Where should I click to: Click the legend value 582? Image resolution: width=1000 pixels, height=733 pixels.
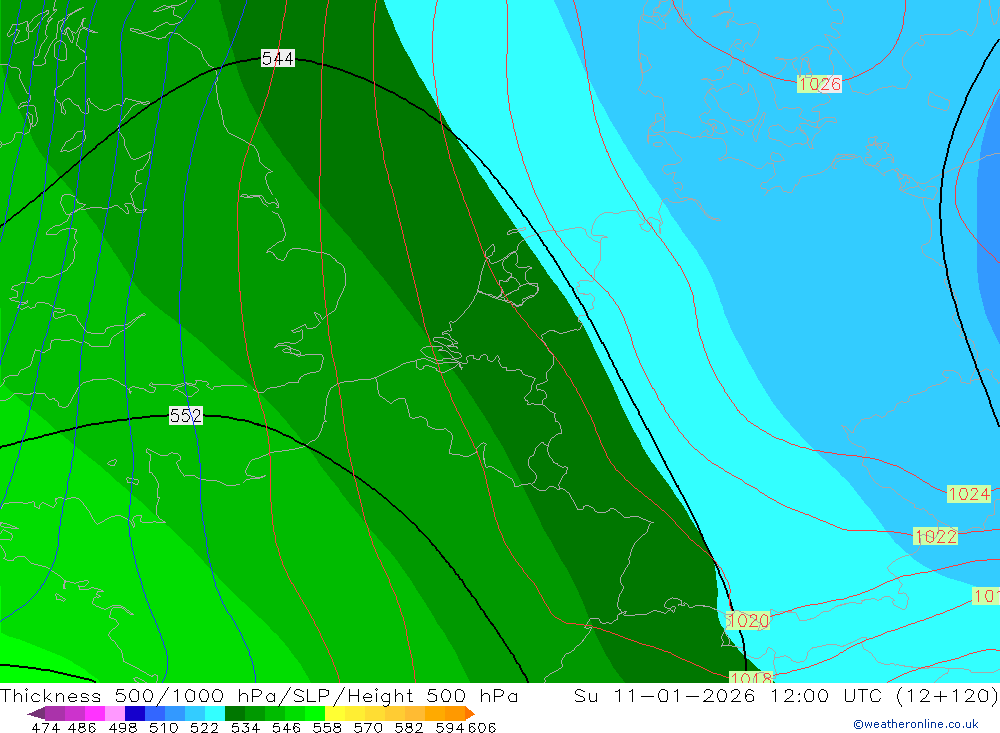pos(409,728)
